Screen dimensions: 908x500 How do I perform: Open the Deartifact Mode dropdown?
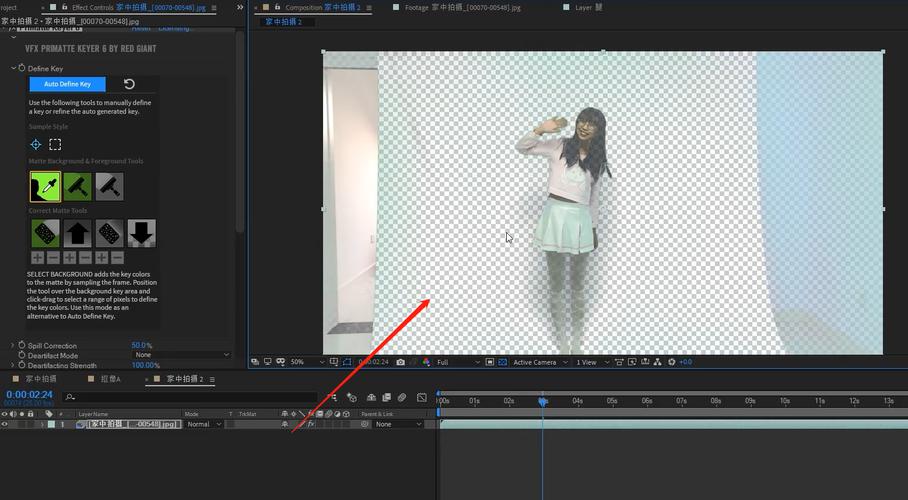[181, 355]
